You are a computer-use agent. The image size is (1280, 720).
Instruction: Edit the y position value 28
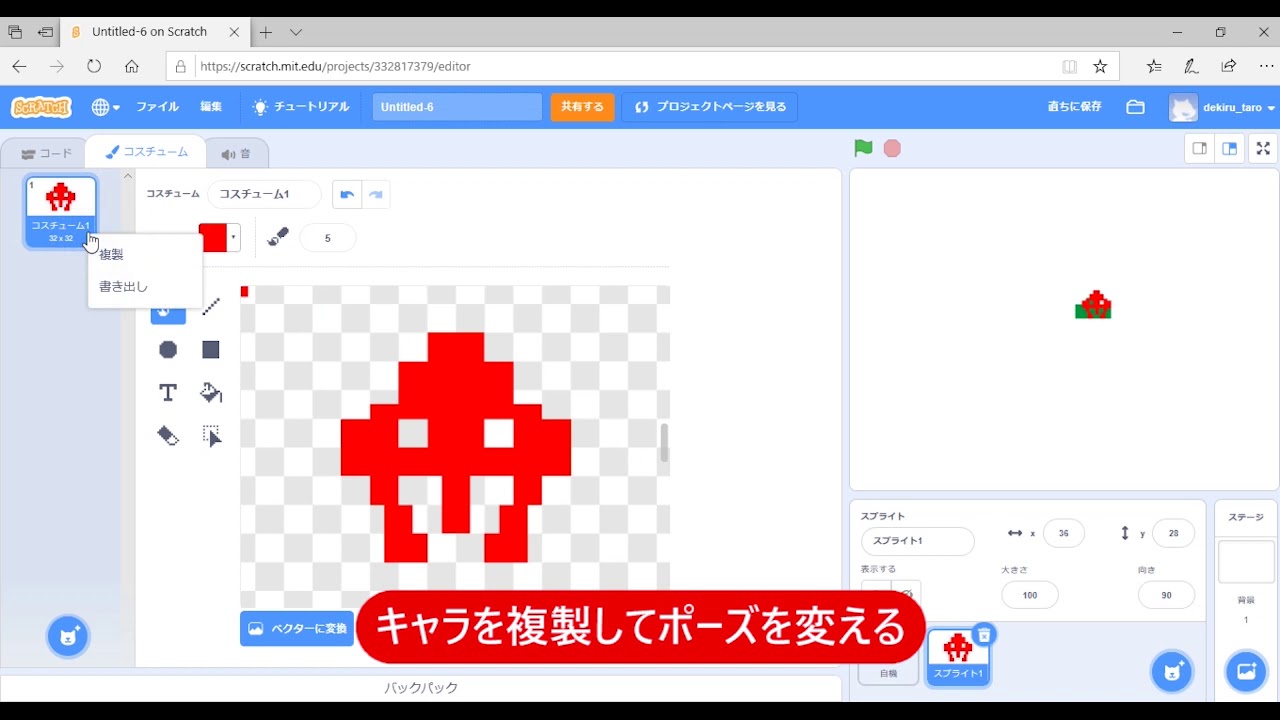pyautogui.click(x=1173, y=533)
